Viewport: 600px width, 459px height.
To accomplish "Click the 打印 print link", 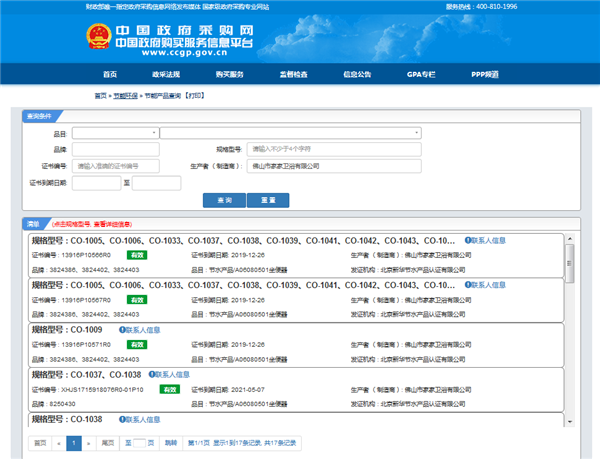I will click(195, 96).
